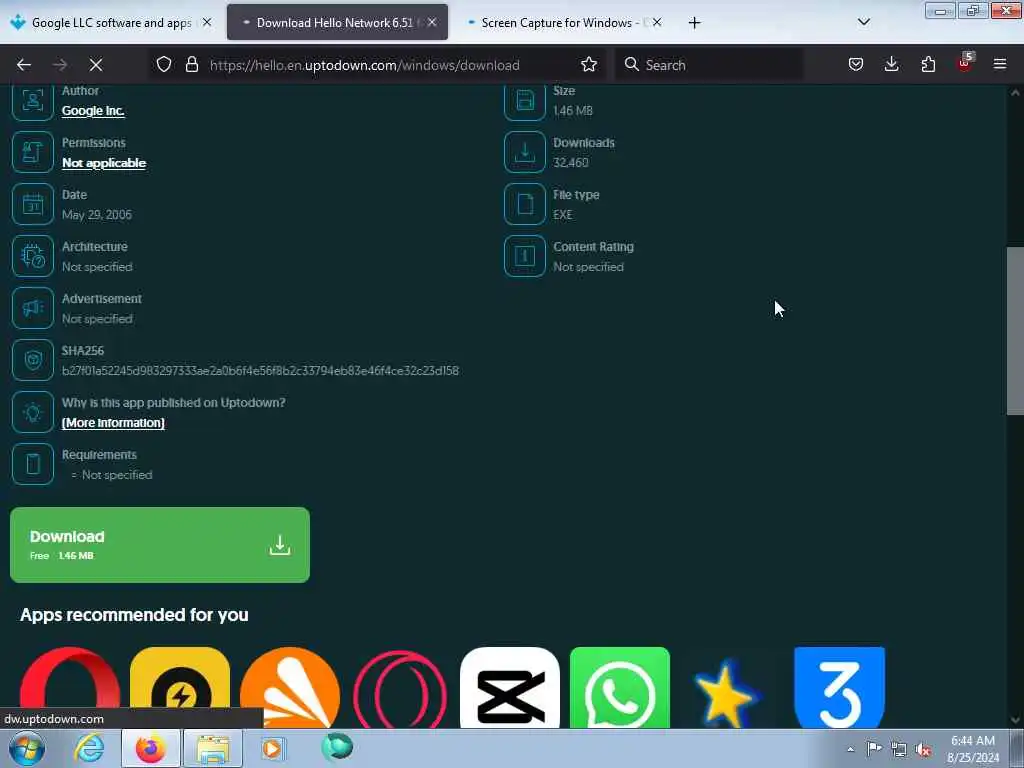Open the WhatsApp recommended app
Image resolution: width=1024 pixels, height=768 pixels.
point(620,687)
